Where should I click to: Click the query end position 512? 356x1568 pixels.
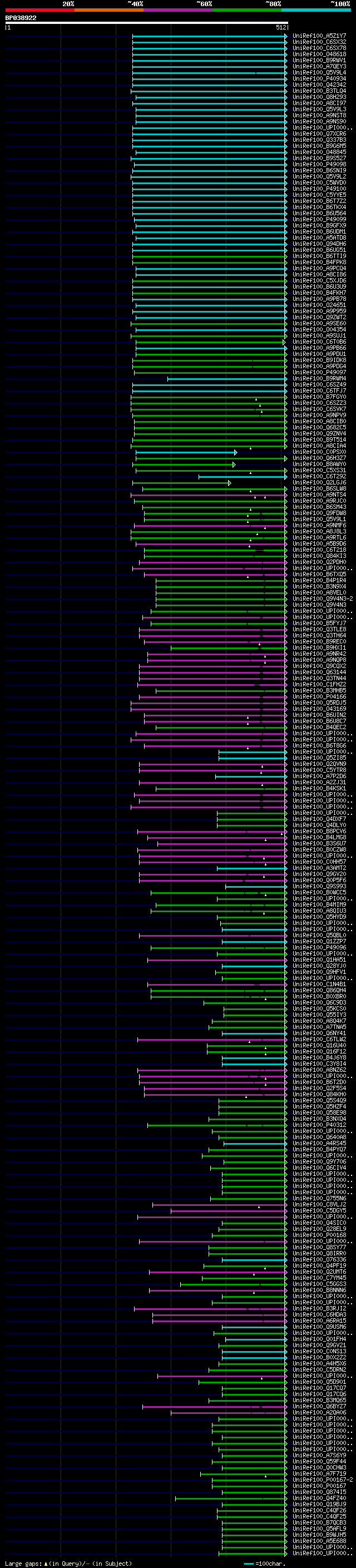(280, 27)
